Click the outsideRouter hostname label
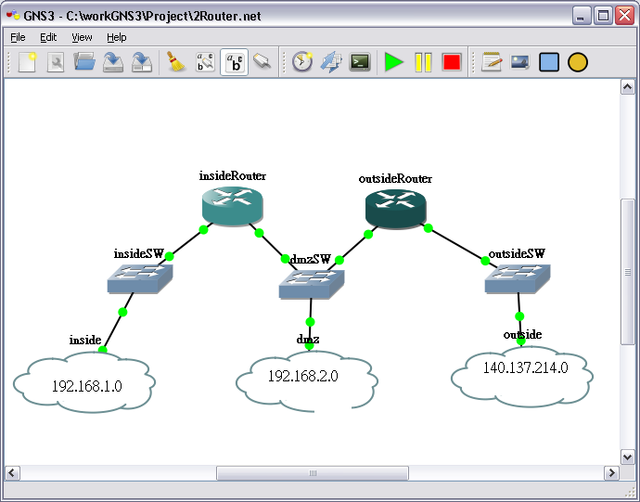Screen dimensions: 640x502 point(395,179)
